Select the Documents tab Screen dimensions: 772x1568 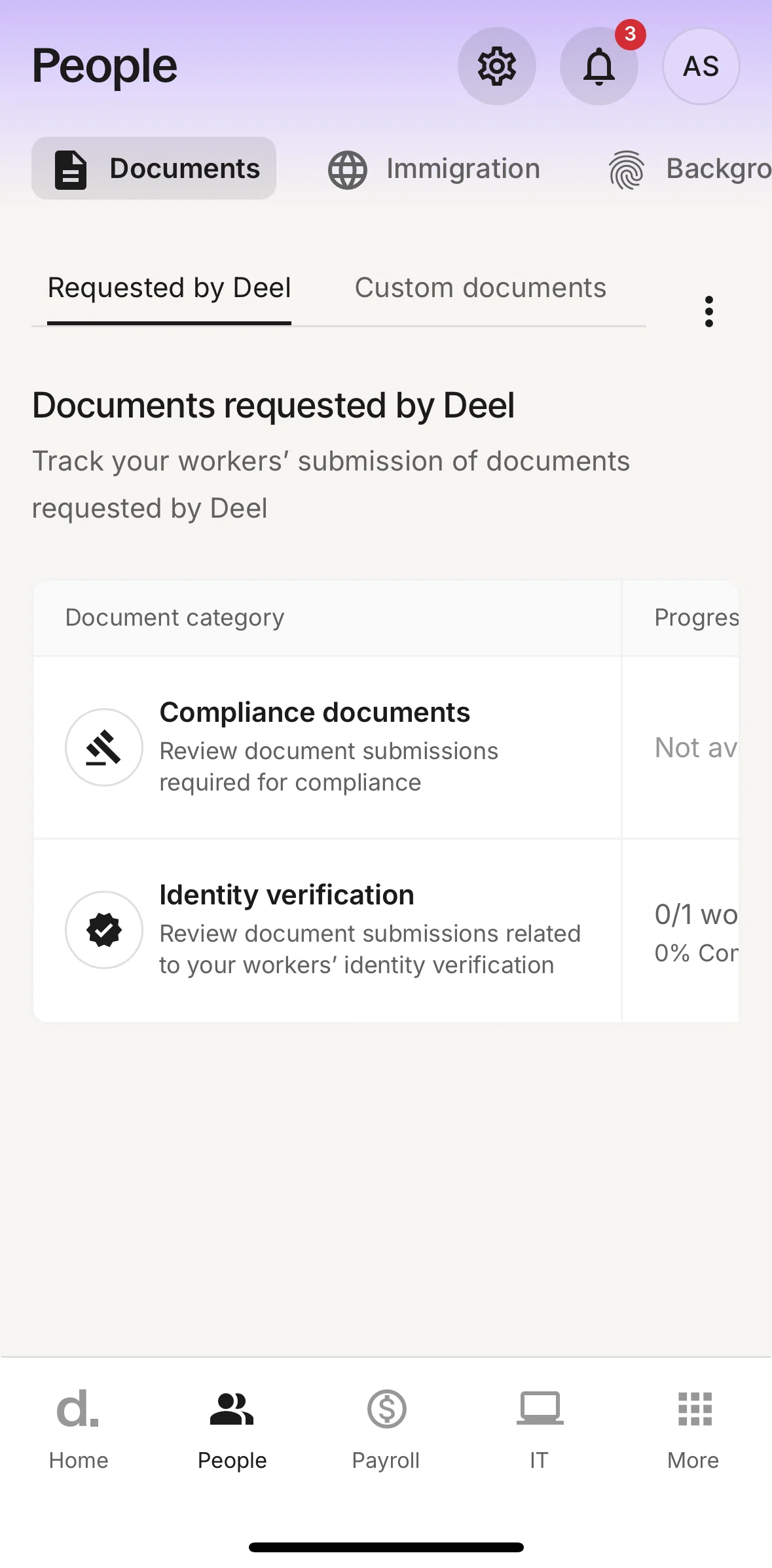point(154,168)
